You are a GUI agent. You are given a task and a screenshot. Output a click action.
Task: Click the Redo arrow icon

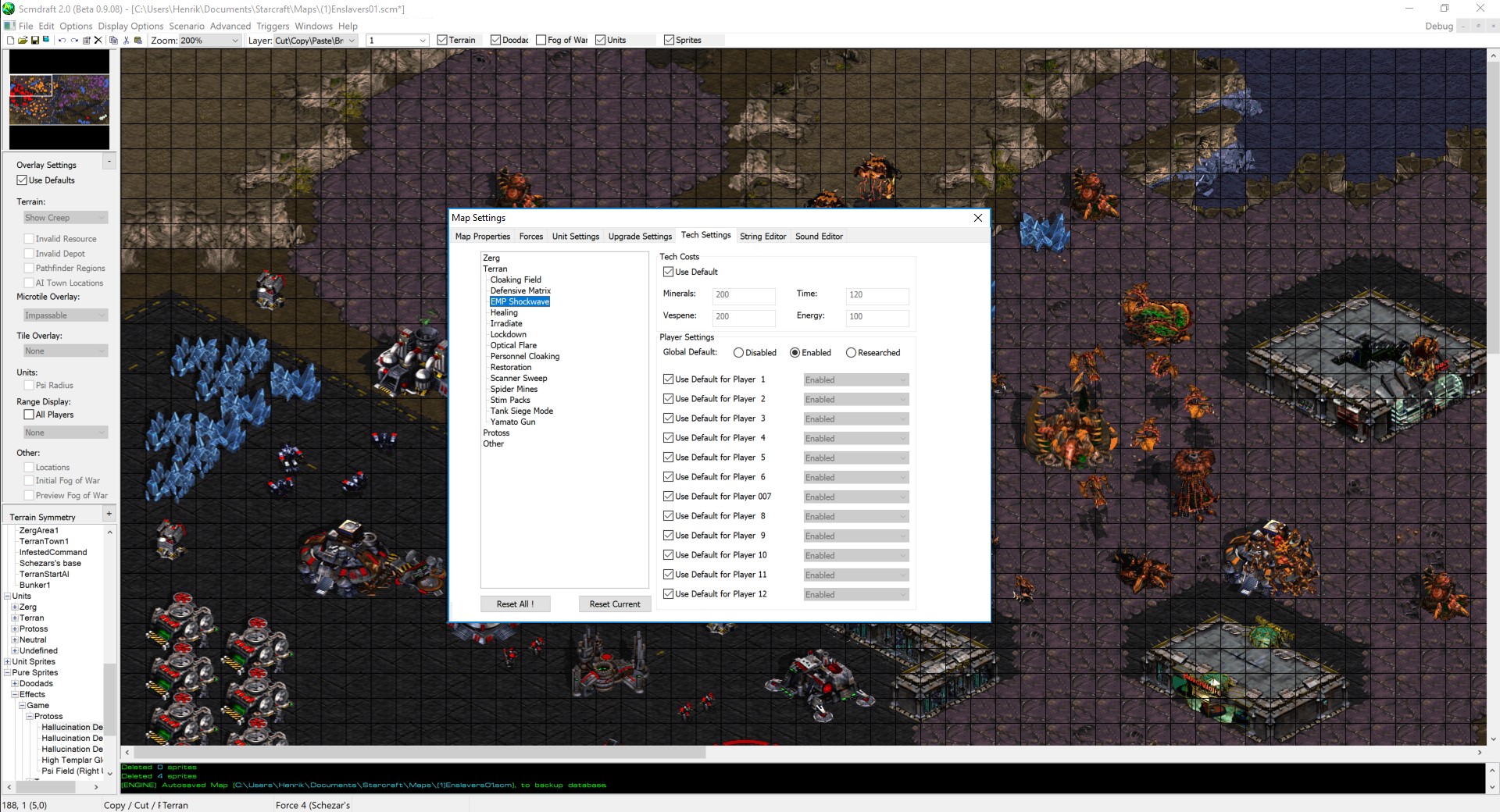[74, 40]
